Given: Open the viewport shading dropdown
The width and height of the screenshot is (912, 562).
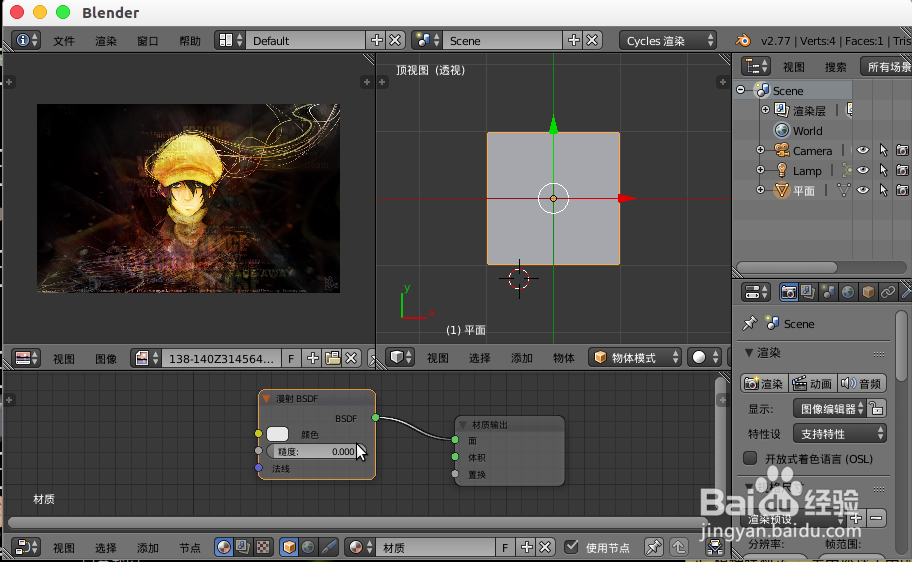Looking at the screenshot, I should [704, 357].
